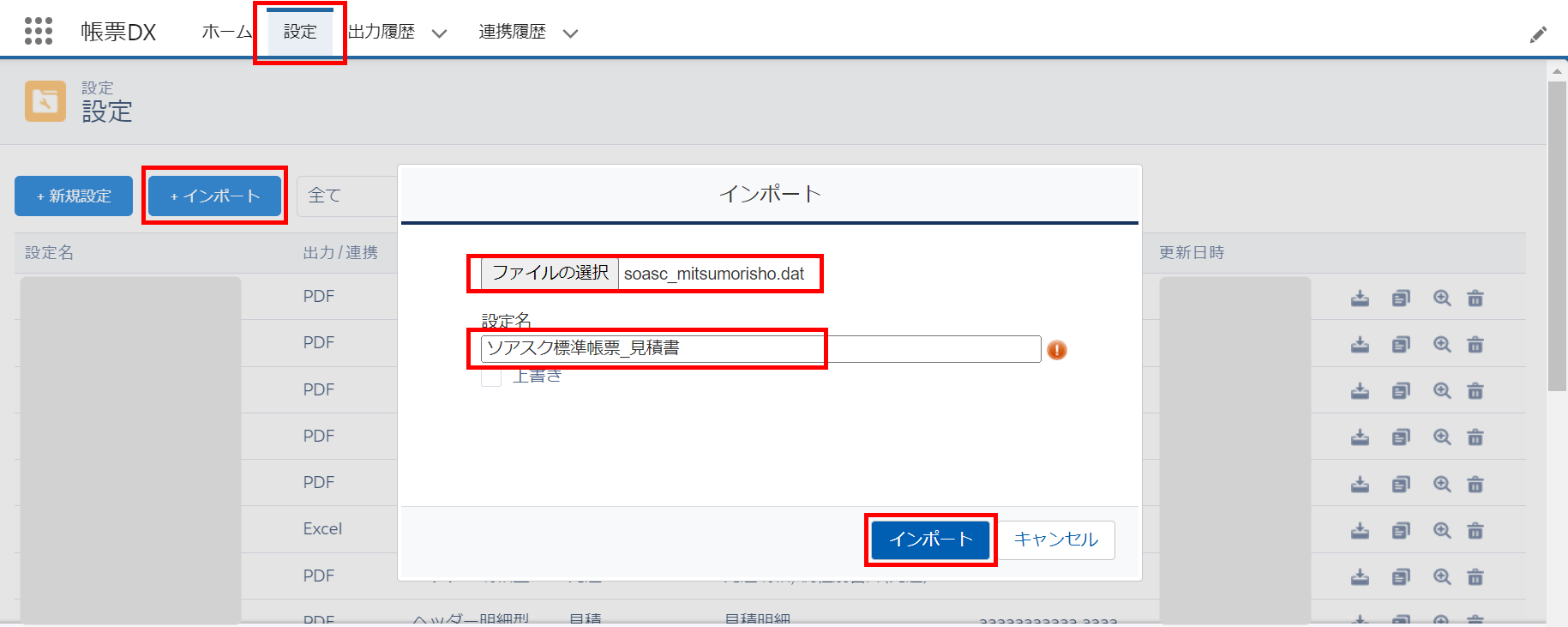Preview the setting in the first PDF row
The width and height of the screenshot is (1568, 627).
pos(1442,298)
